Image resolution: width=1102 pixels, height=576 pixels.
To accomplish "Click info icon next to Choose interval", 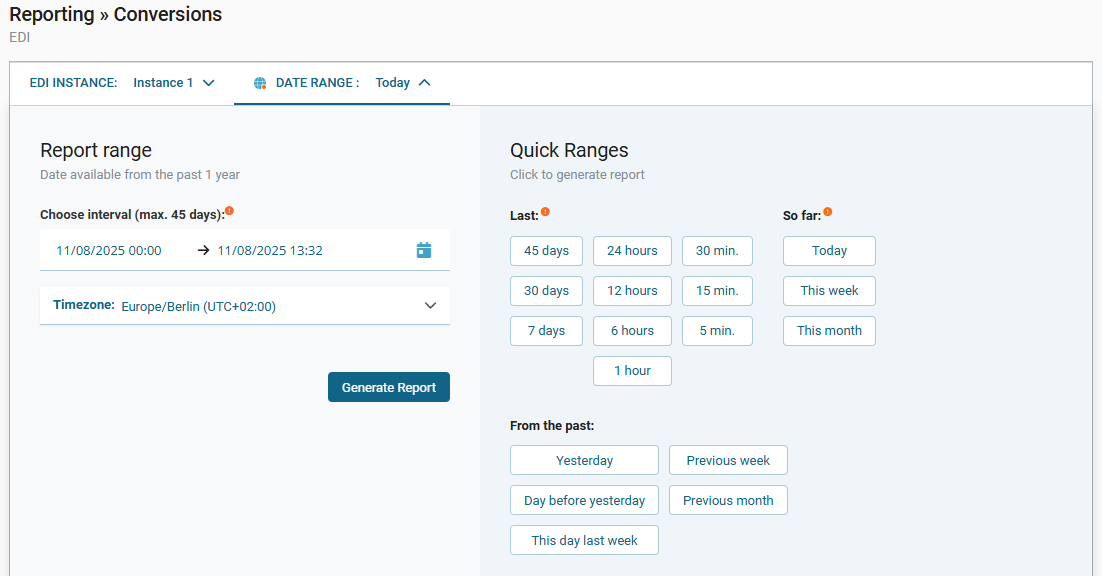I will tap(229, 210).
